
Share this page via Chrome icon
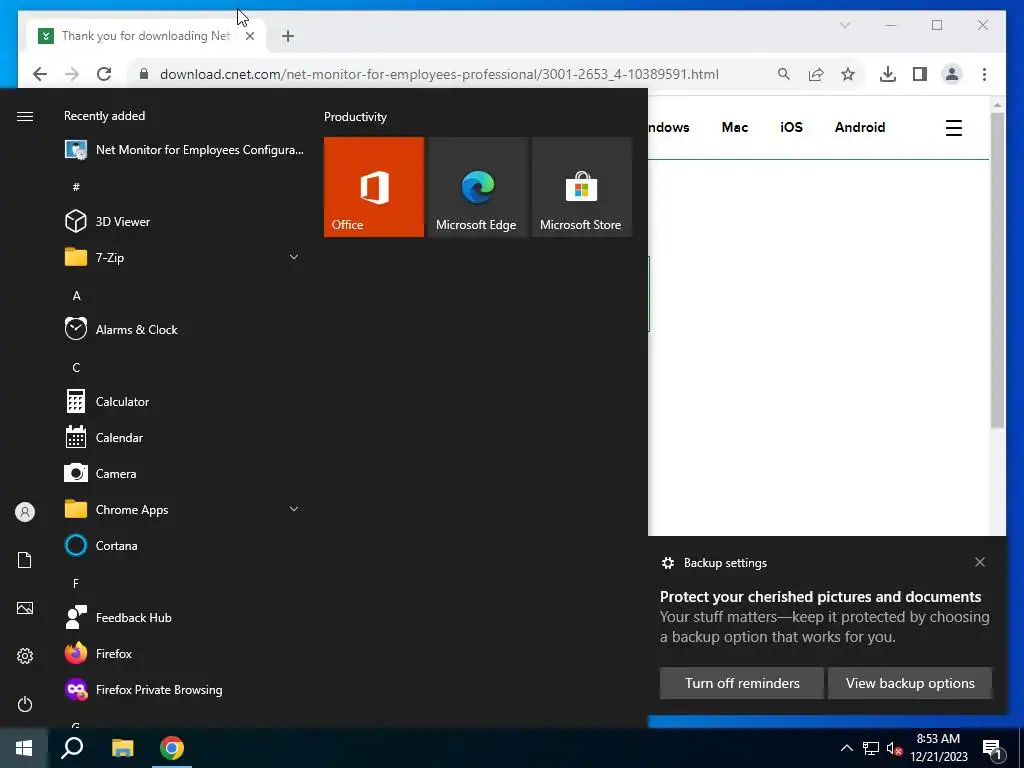coord(816,74)
